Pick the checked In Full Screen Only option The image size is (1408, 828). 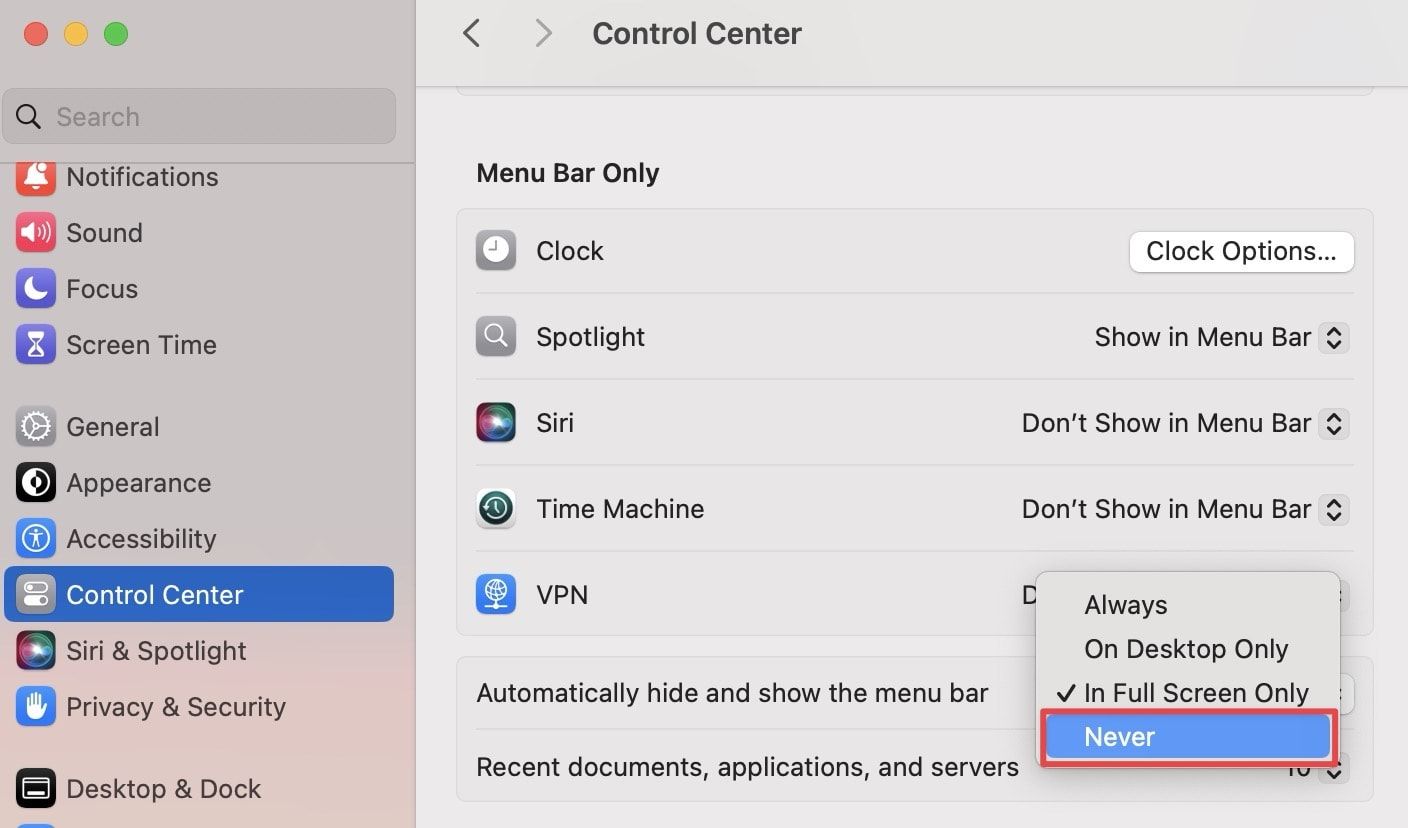click(1195, 693)
